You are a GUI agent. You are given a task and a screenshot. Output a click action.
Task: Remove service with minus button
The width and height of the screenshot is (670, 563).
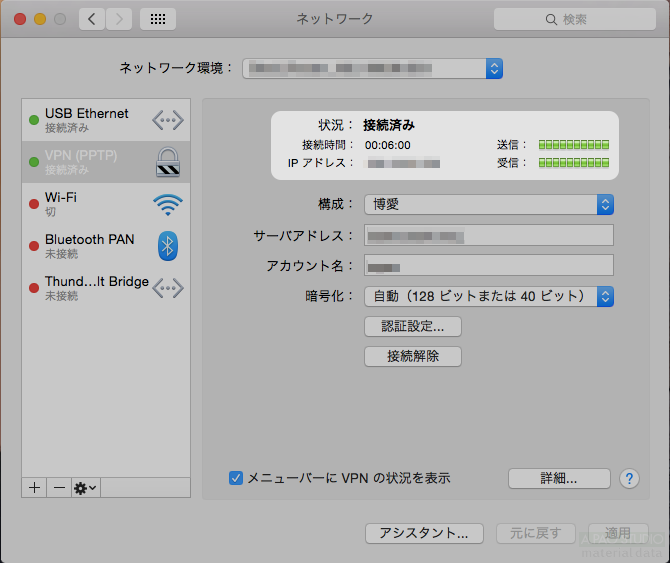tap(59, 487)
